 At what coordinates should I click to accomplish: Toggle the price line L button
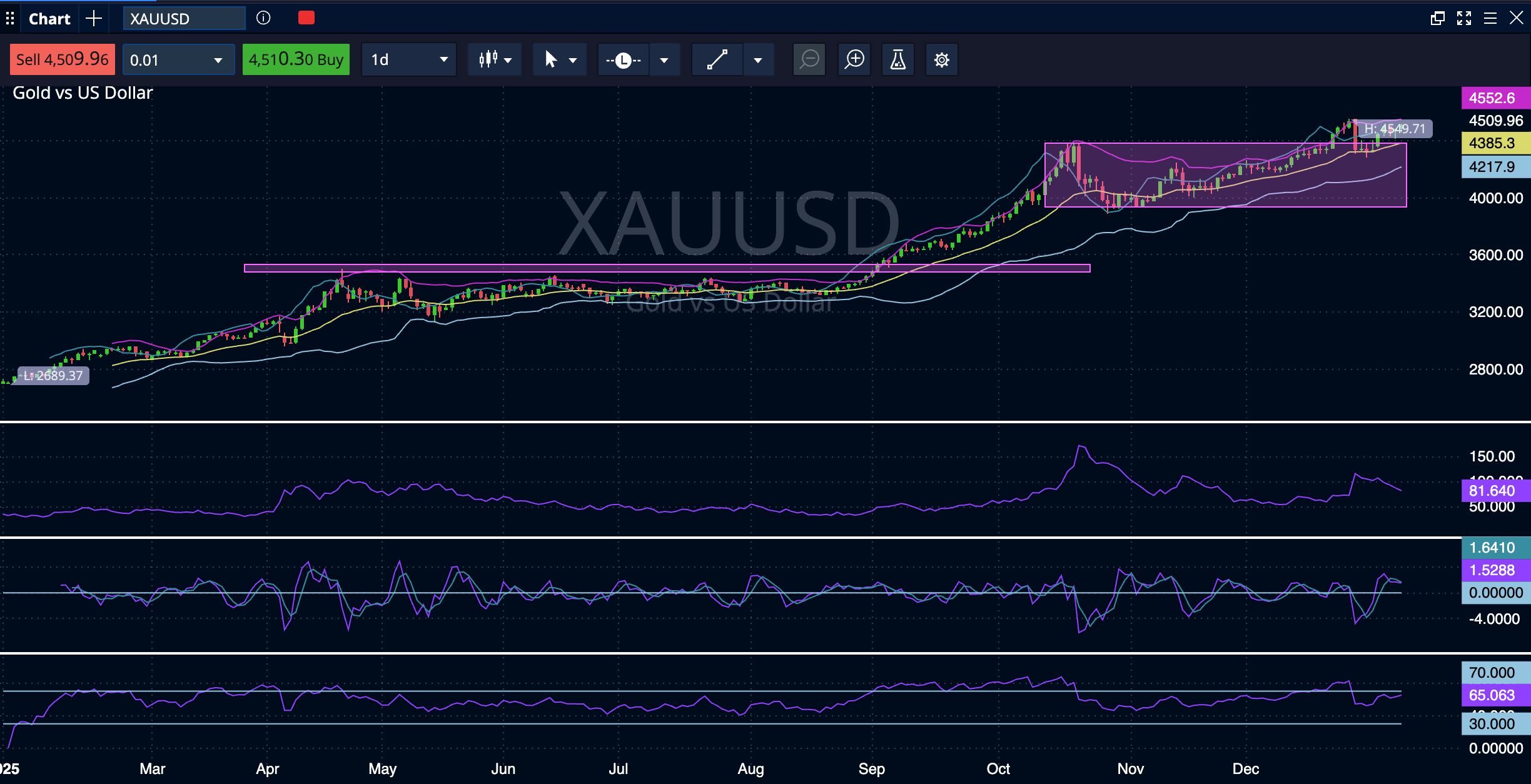point(623,60)
